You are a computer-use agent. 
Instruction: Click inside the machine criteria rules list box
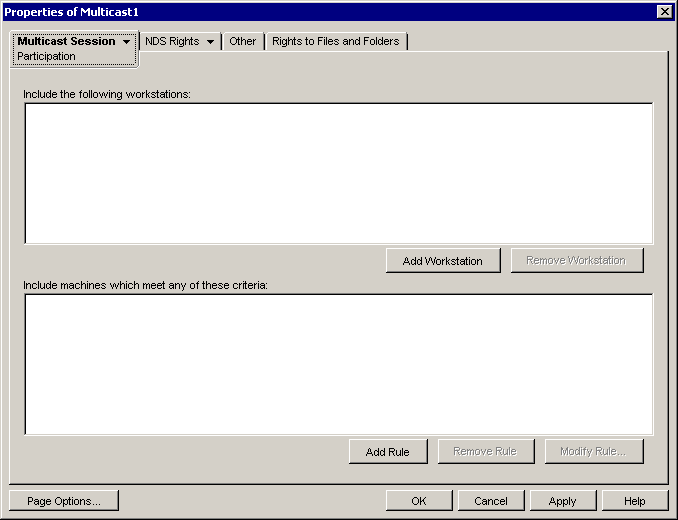(339, 364)
